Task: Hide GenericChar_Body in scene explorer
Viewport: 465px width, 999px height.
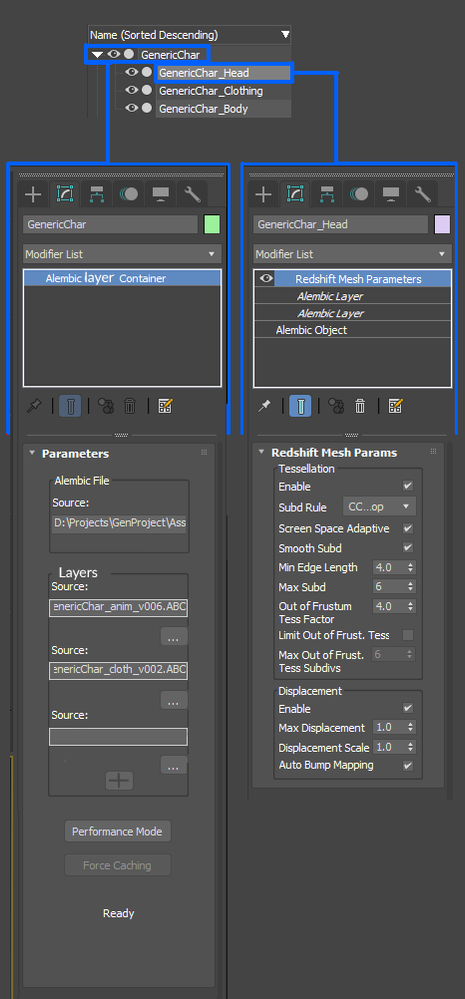Action: pos(132,108)
